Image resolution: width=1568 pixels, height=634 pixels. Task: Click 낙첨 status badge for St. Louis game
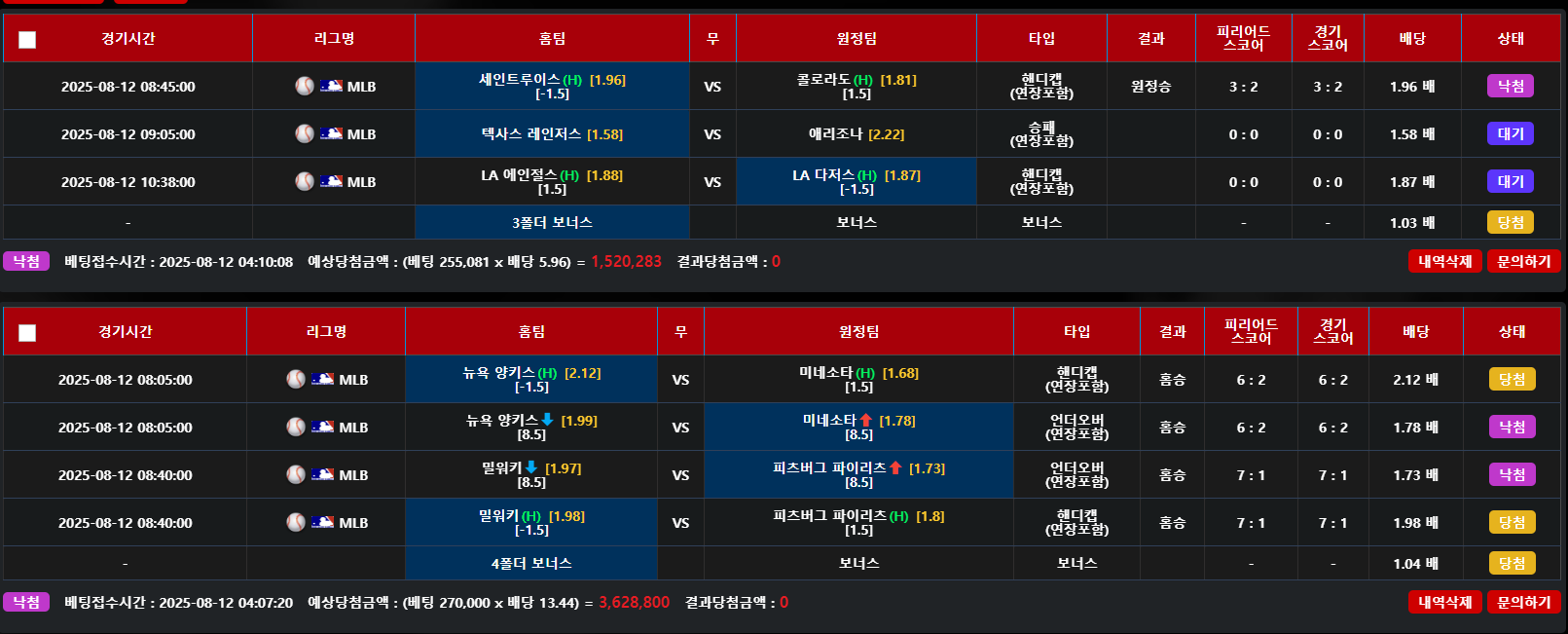click(1511, 86)
